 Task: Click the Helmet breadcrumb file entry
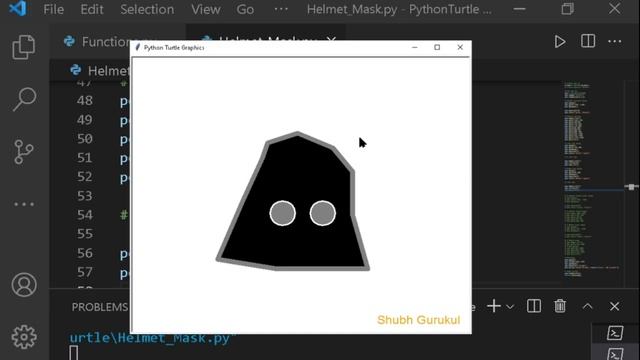[100, 71]
